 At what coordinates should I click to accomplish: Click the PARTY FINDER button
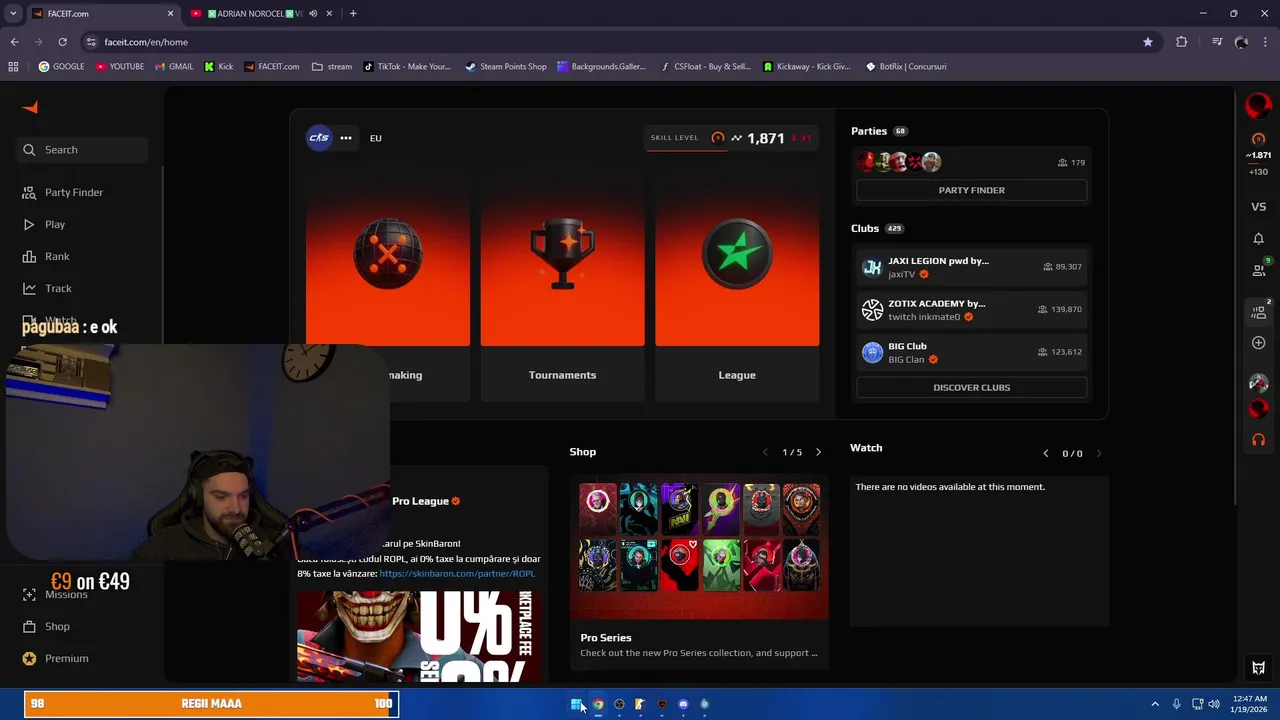click(x=971, y=190)
